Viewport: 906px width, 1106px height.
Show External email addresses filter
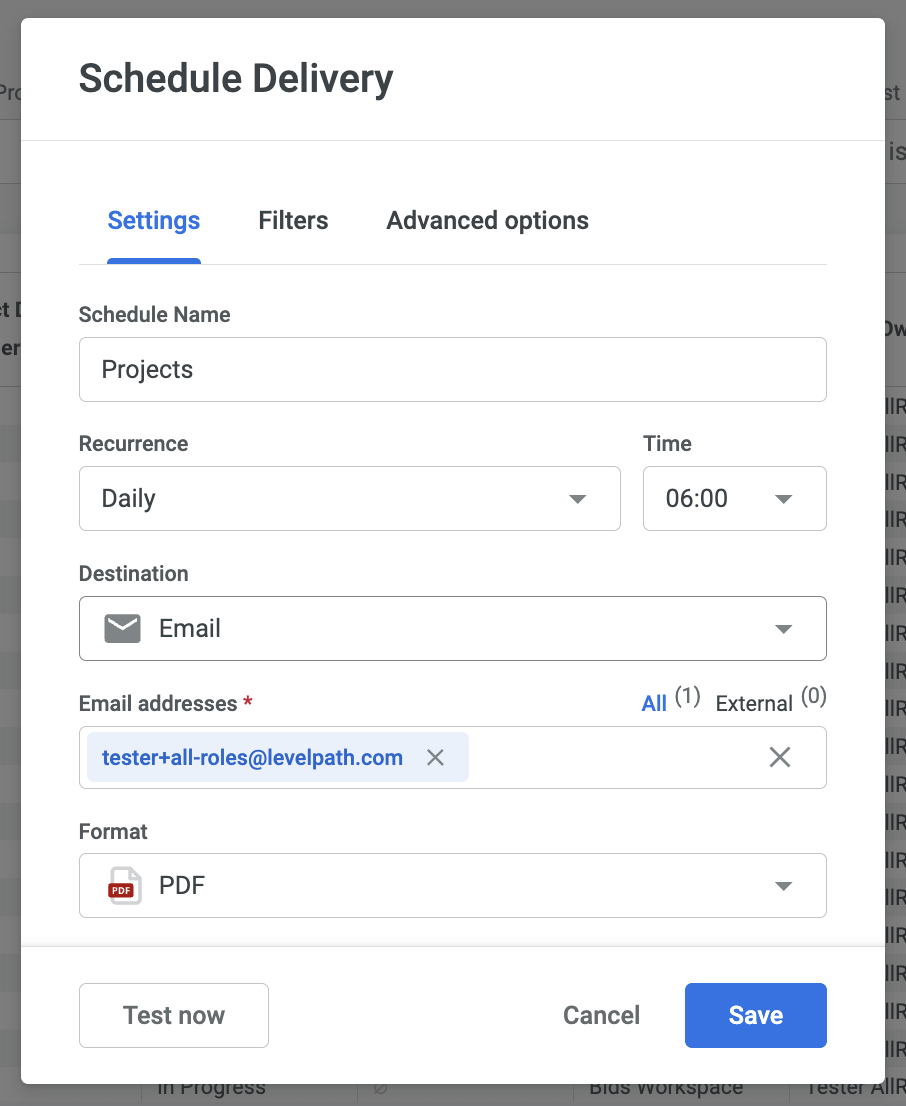click(754, 704)
